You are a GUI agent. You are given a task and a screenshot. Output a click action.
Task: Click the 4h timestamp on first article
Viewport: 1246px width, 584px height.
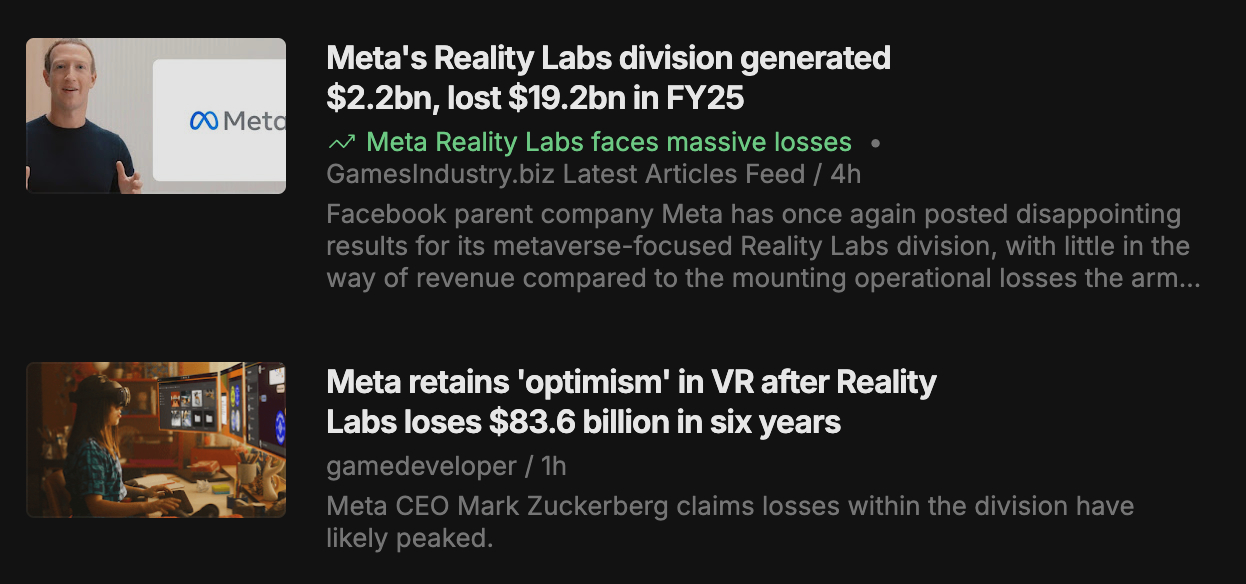[x=845, y=174]
